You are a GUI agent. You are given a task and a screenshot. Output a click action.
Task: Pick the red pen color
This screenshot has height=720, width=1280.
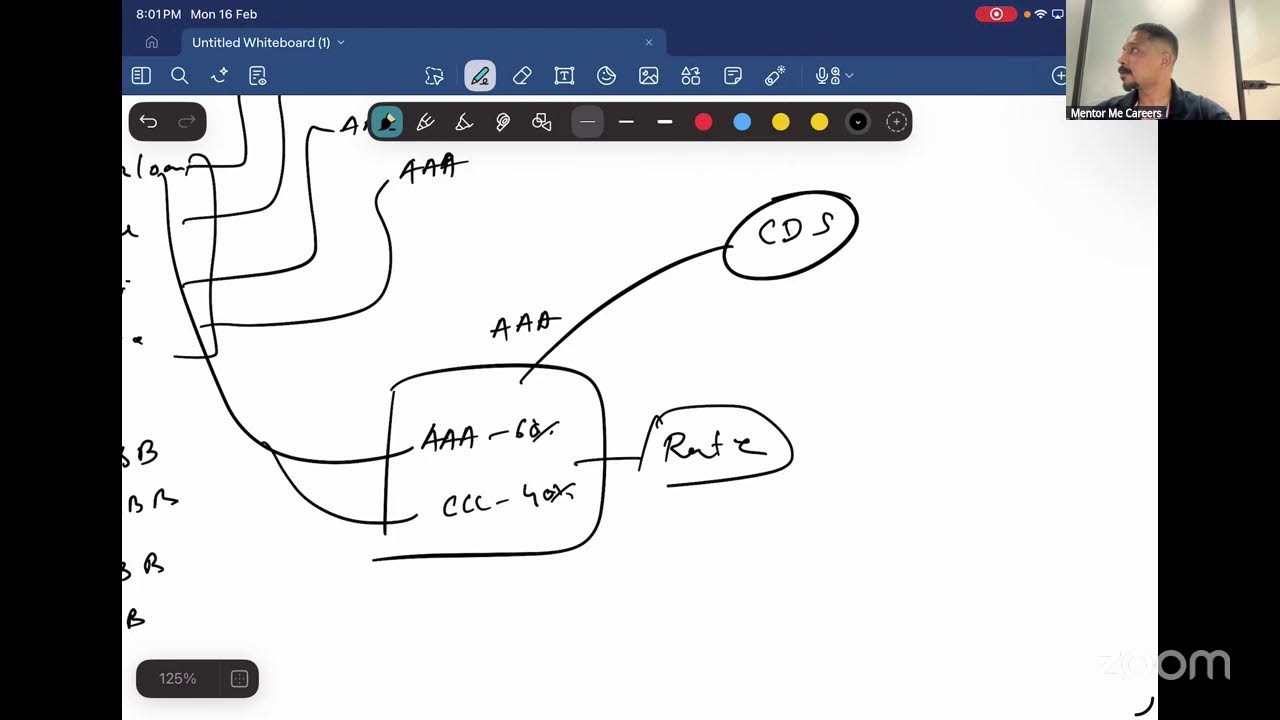tap(703, 122)
